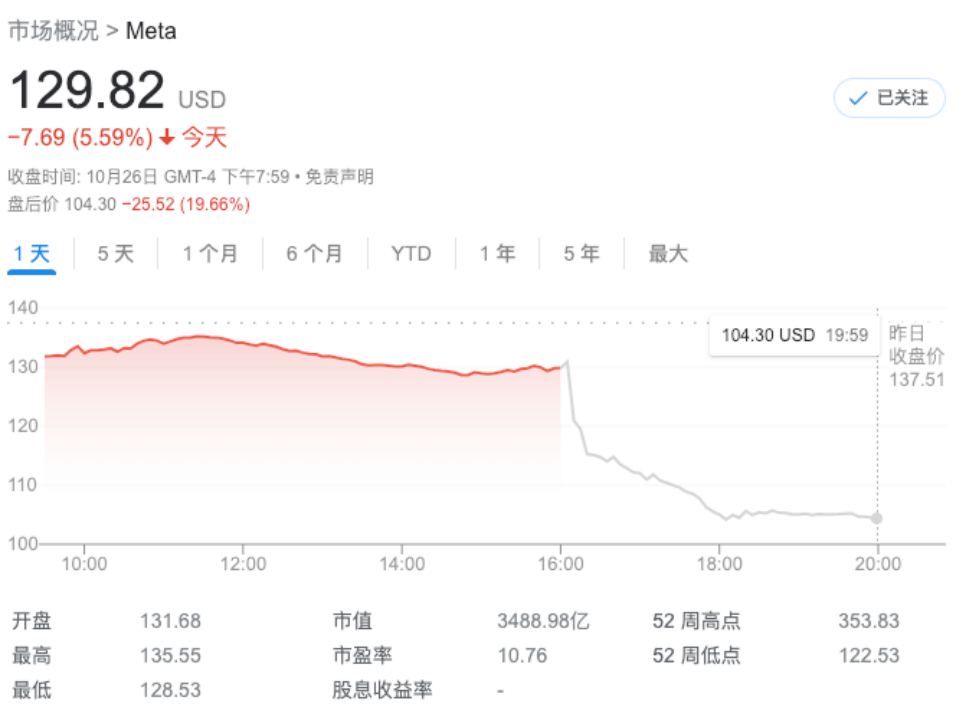Select the 6 个月 range tab
The width and height of the screenshot is (979, 720).
[x=314, y=254]
